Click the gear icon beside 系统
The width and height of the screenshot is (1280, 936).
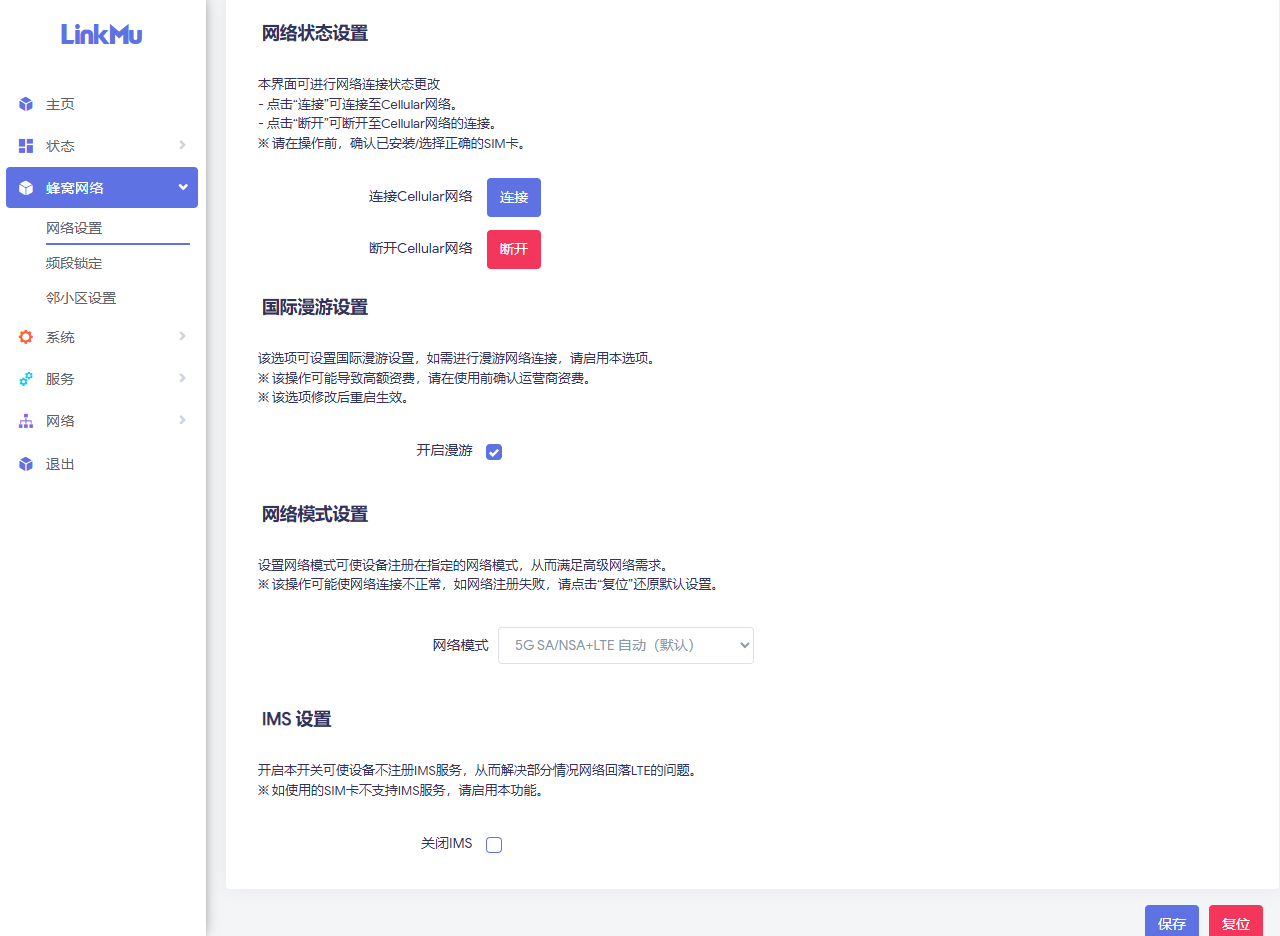(26, 337)
